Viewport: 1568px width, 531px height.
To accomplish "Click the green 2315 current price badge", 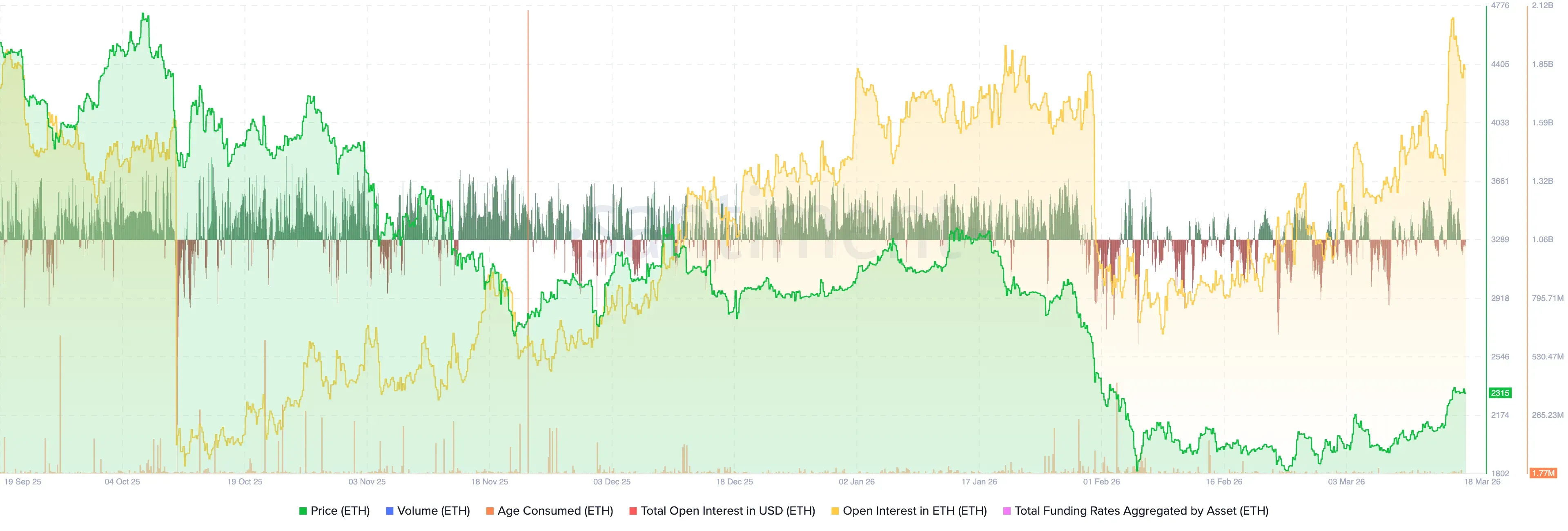I will pos(1500,393).
